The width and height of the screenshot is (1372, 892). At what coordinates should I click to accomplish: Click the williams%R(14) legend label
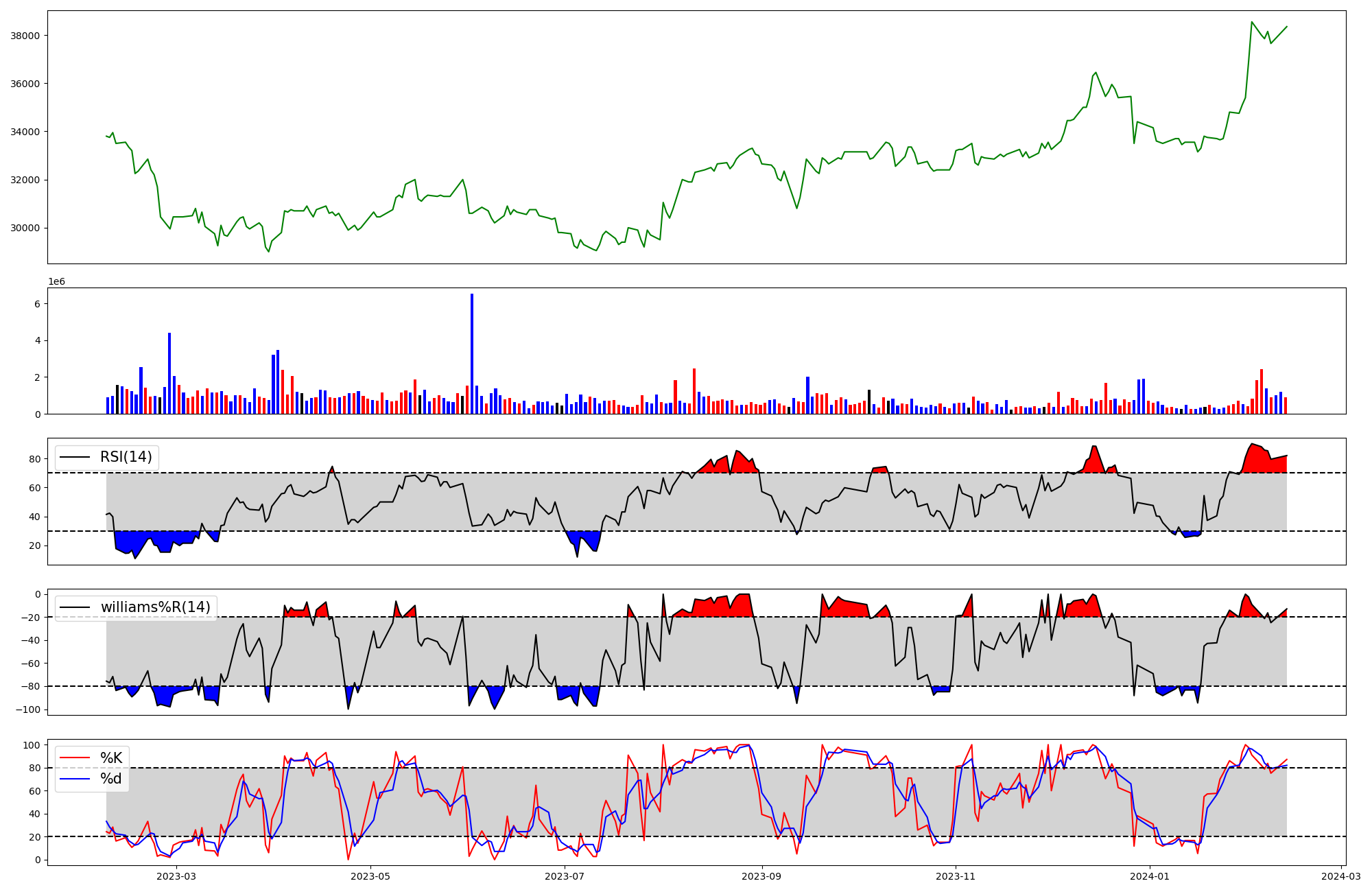(155, 607)
